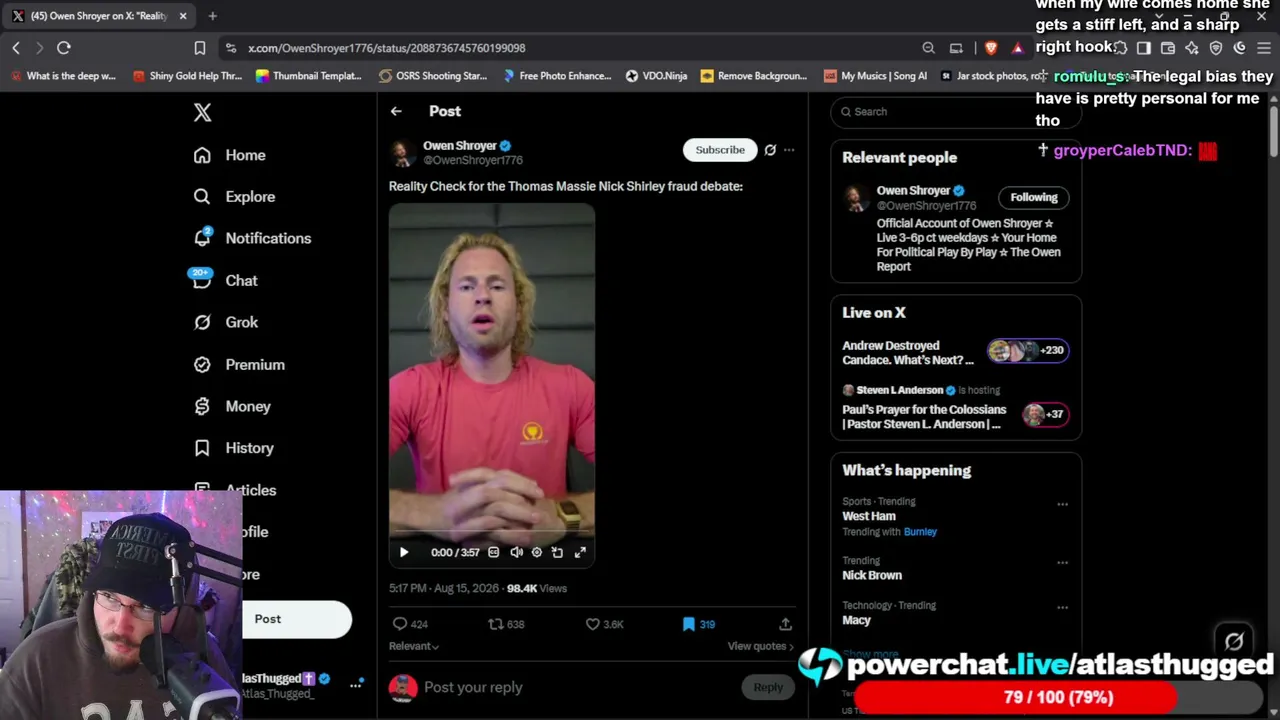The width and height of the screenshot is (1280, 720).
Task: Click the Brave Shields lion icon
Action: 991,48
